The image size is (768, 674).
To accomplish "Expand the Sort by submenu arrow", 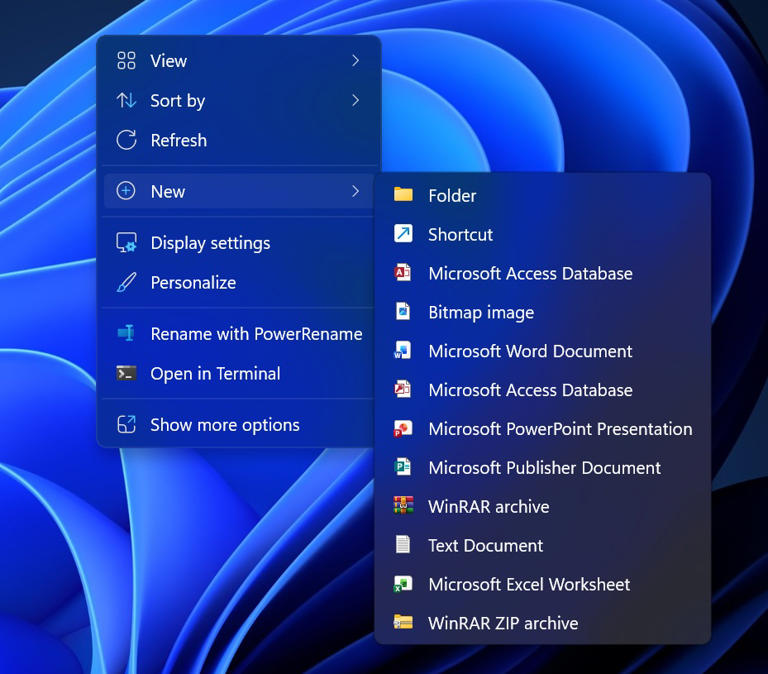I will tap(355, 100).
